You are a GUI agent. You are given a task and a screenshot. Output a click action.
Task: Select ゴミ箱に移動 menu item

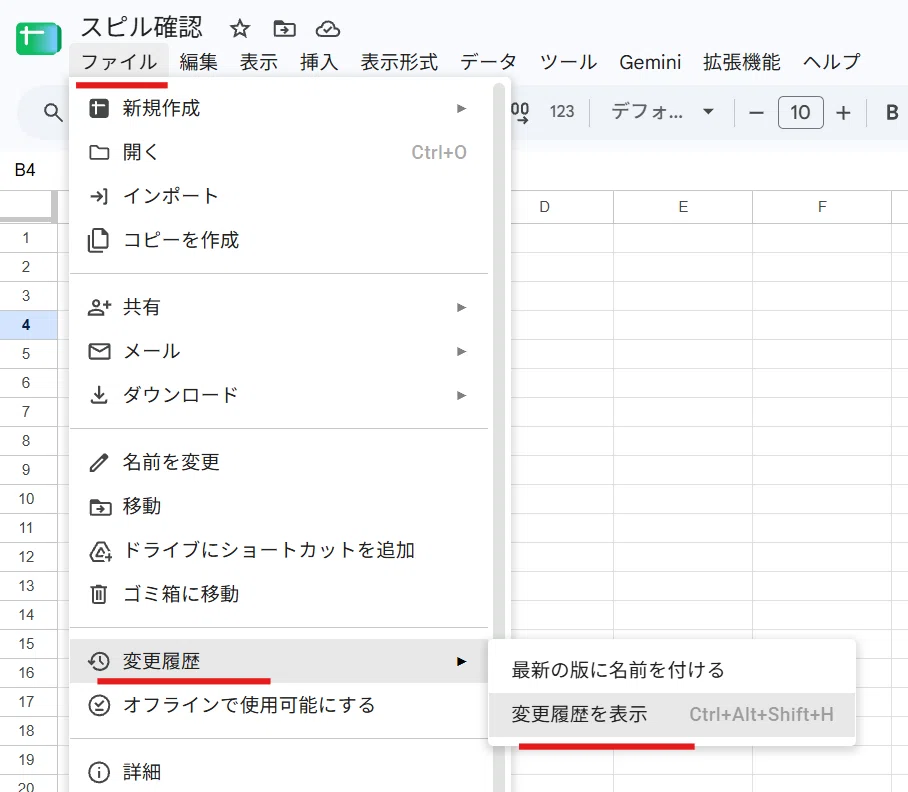(279, 595)
